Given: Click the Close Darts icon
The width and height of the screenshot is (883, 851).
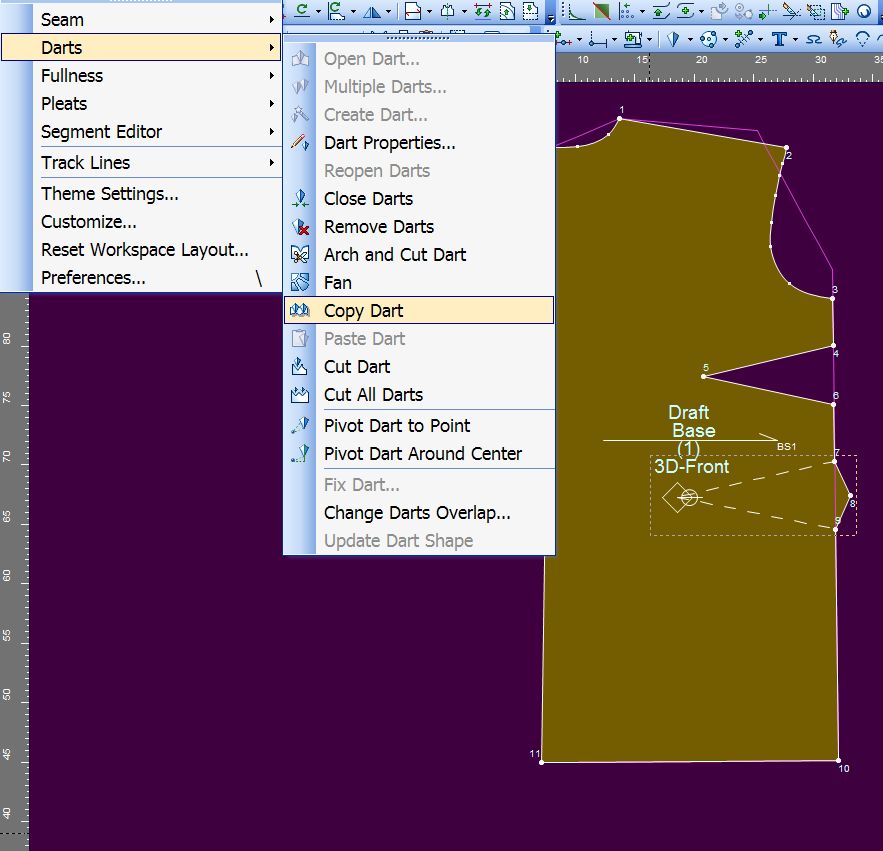Looking at the screenshot, I should [x=300, y=199].
